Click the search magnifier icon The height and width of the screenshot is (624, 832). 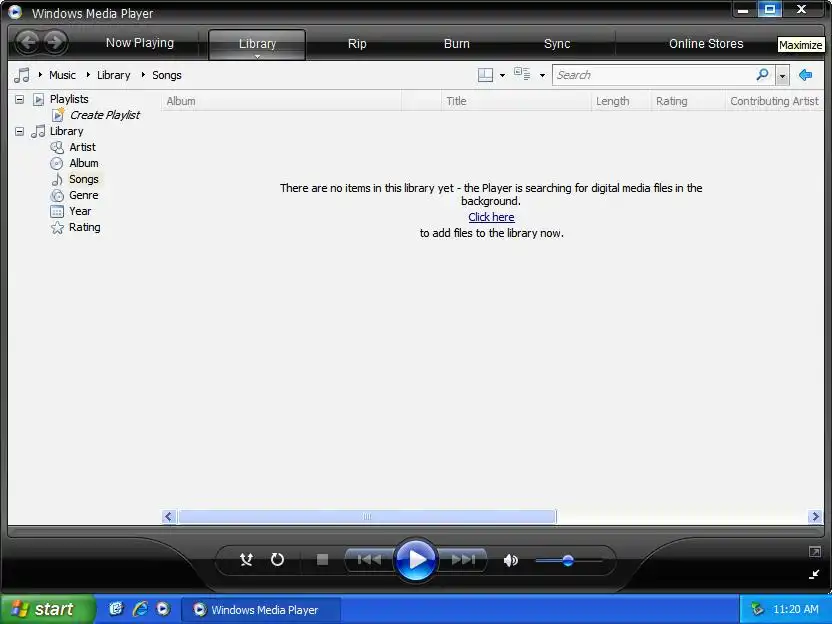click(762, 74)
